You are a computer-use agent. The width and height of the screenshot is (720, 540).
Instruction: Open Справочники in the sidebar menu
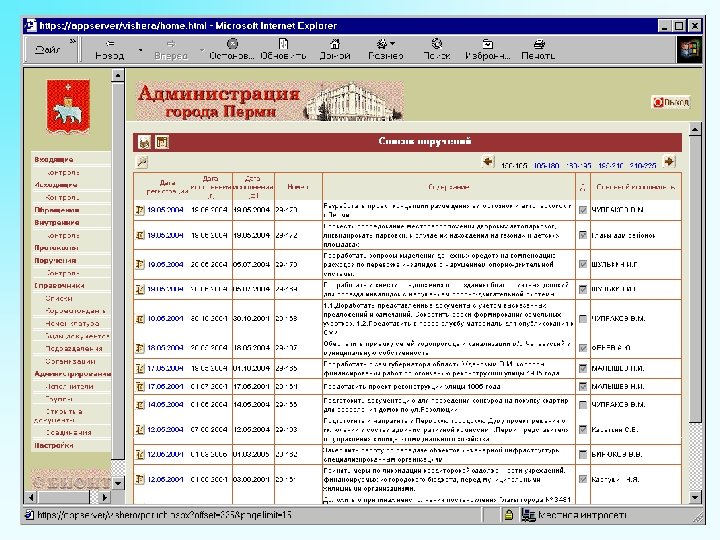(59, 285)
